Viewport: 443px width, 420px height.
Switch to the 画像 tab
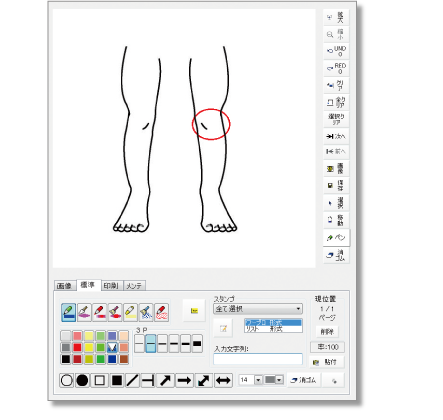click(65, 286)
